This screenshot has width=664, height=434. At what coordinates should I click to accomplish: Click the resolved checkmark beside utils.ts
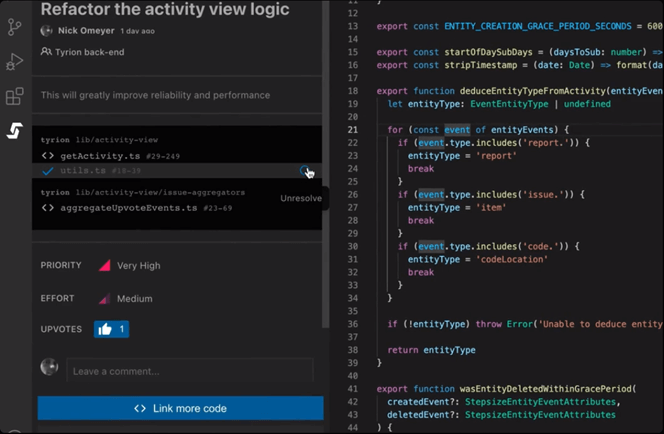pos(48,171)
